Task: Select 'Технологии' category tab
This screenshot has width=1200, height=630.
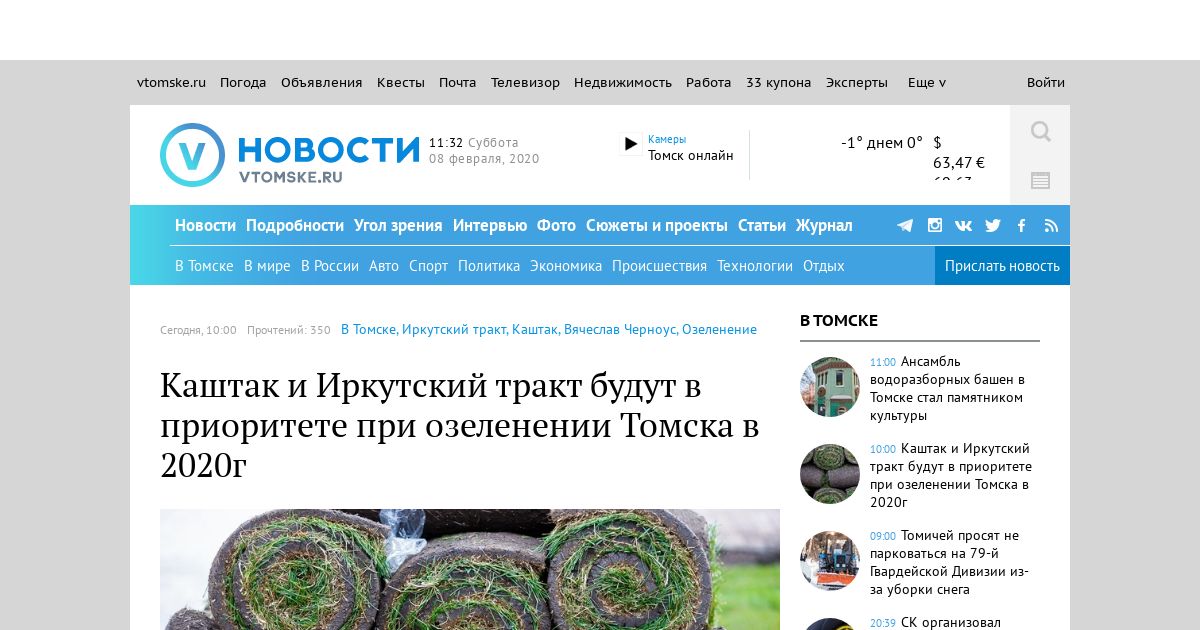Action: (x=755, y=266)
